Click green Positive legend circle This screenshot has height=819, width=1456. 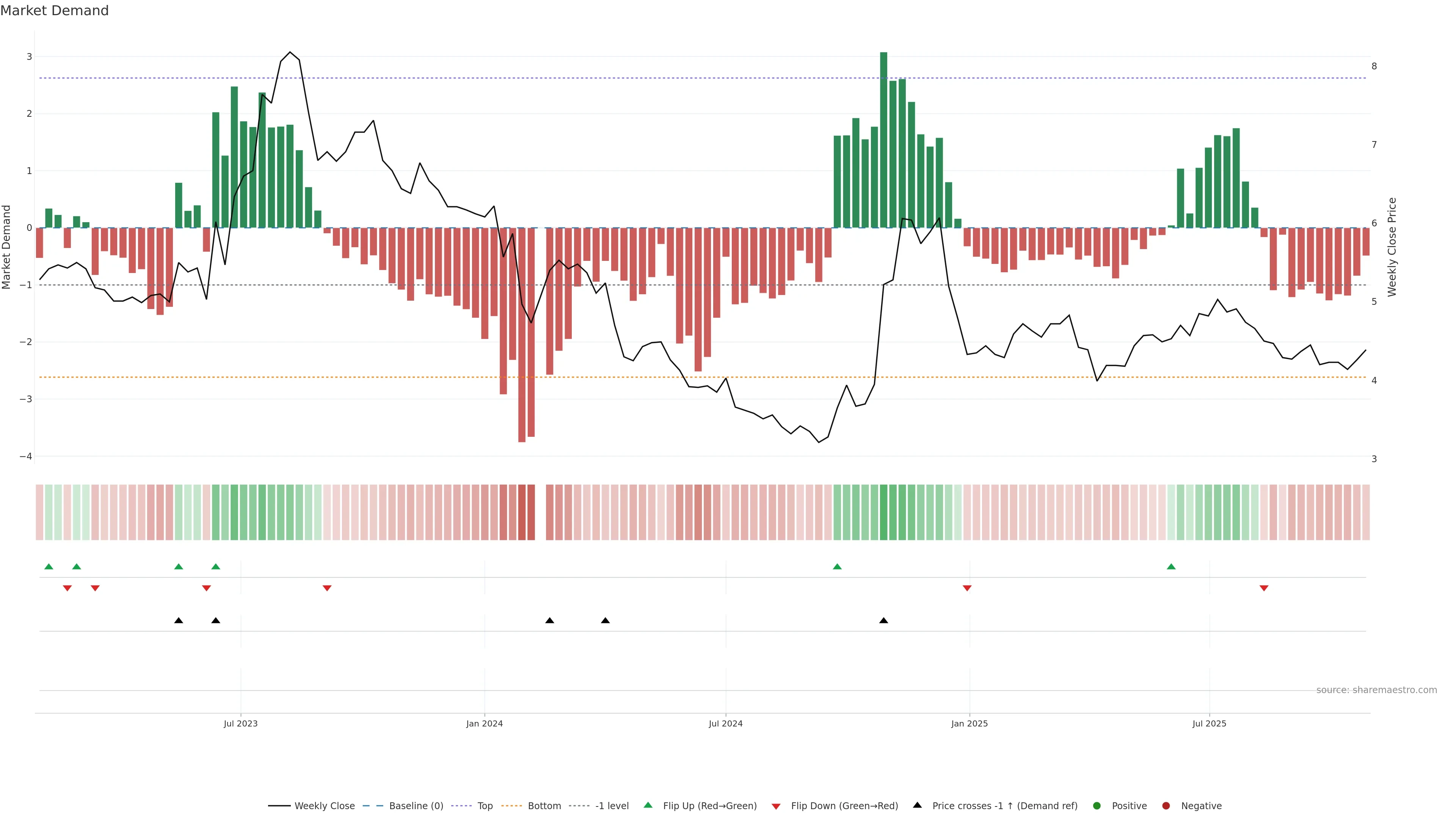coord(1097,805)
